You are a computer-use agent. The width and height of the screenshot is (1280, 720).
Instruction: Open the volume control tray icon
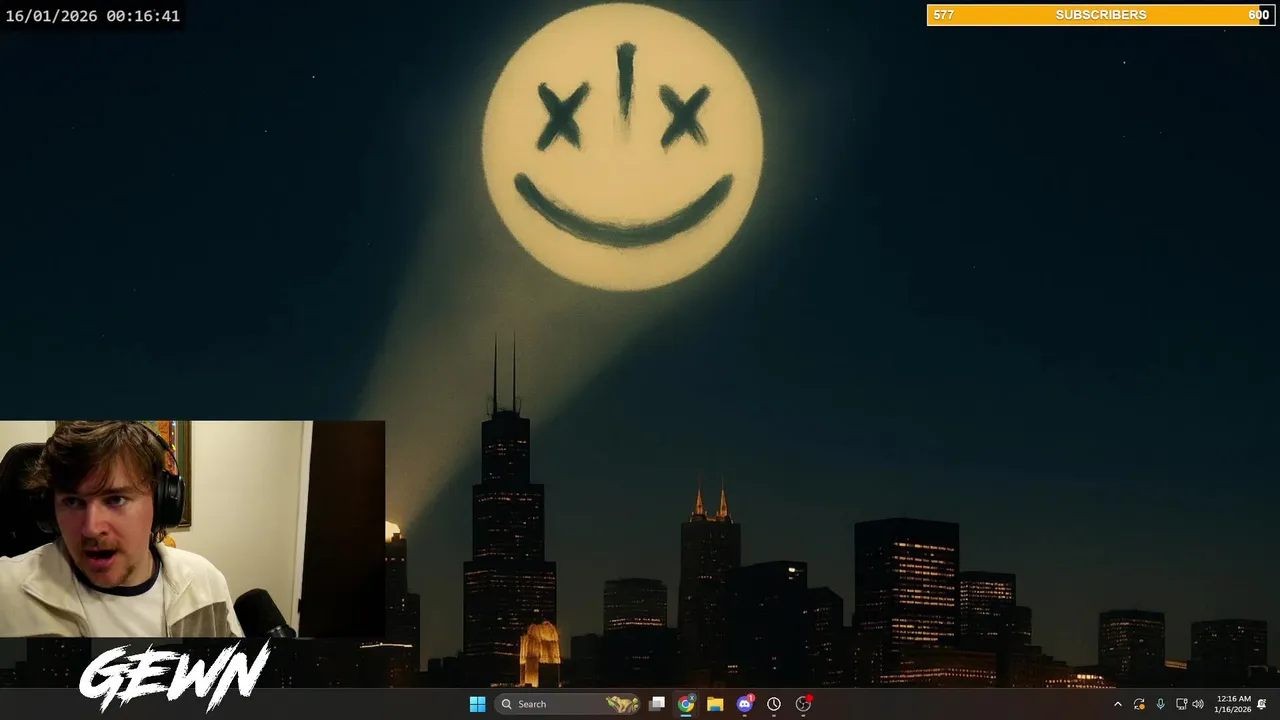click(1198, 704)
